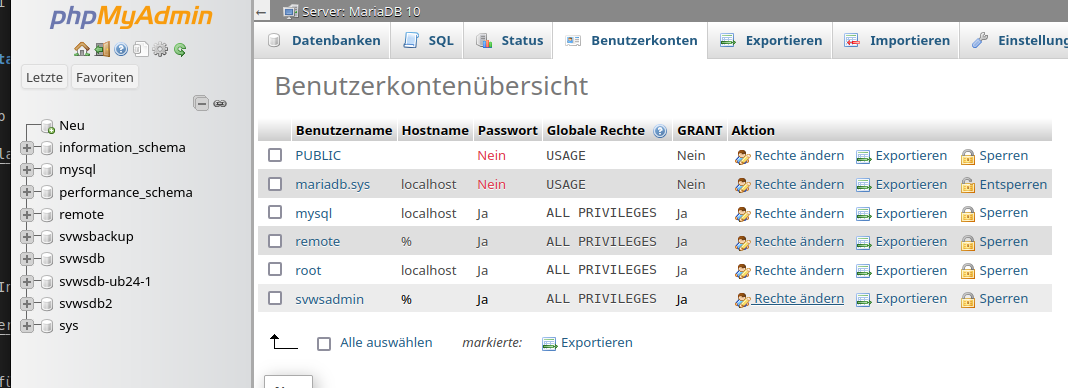Expand the sys database node
This screenshot has width=1068, height=388.
27,326
